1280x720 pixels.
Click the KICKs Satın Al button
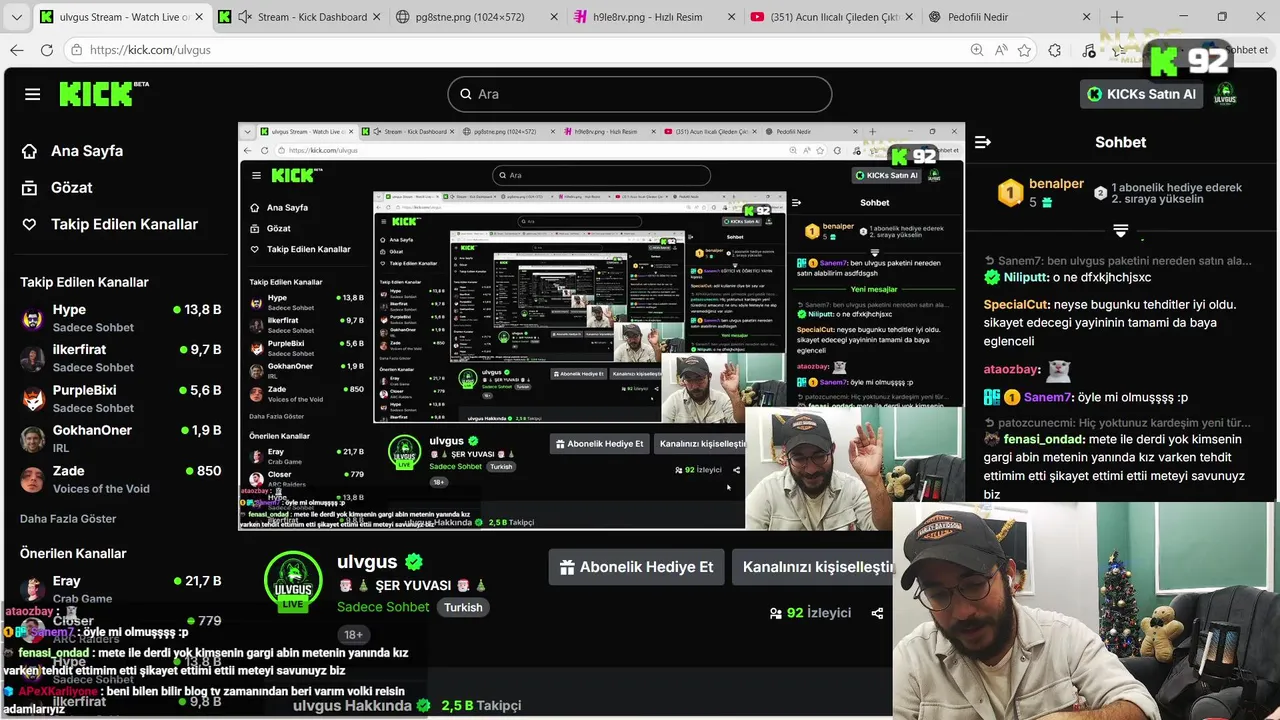coord(1142,94)
